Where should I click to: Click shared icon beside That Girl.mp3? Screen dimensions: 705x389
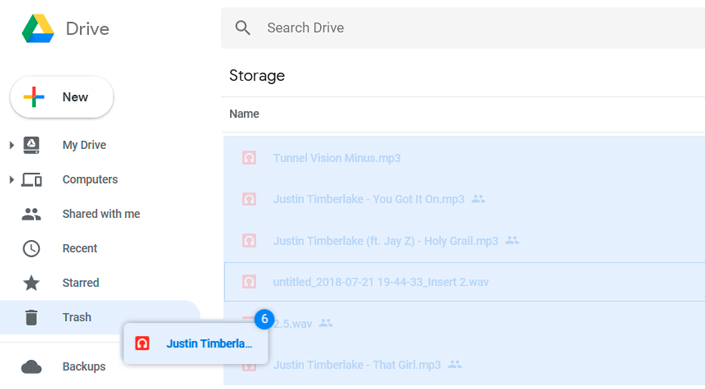[x=455, y=364]
